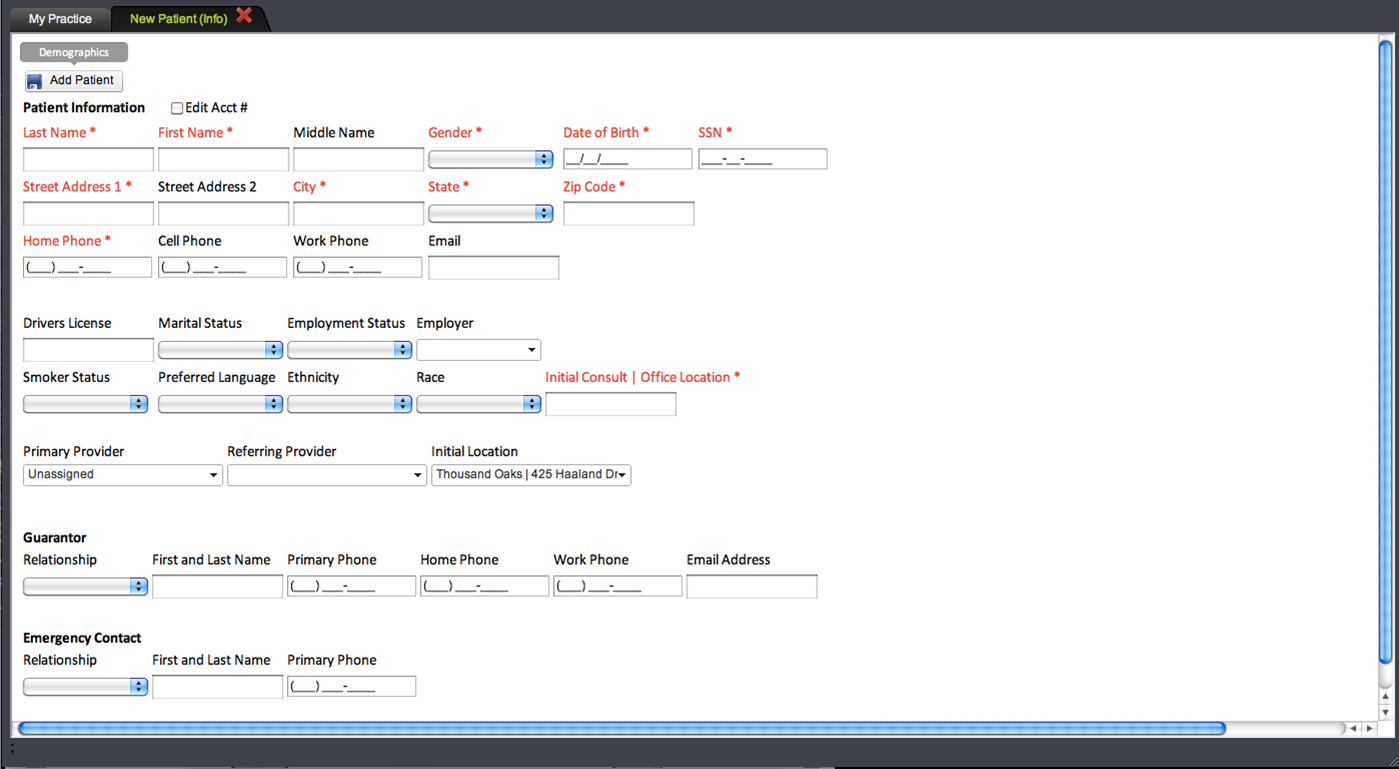Focus the Date of Birth field

pyautogui.click(x=627, y=159)
